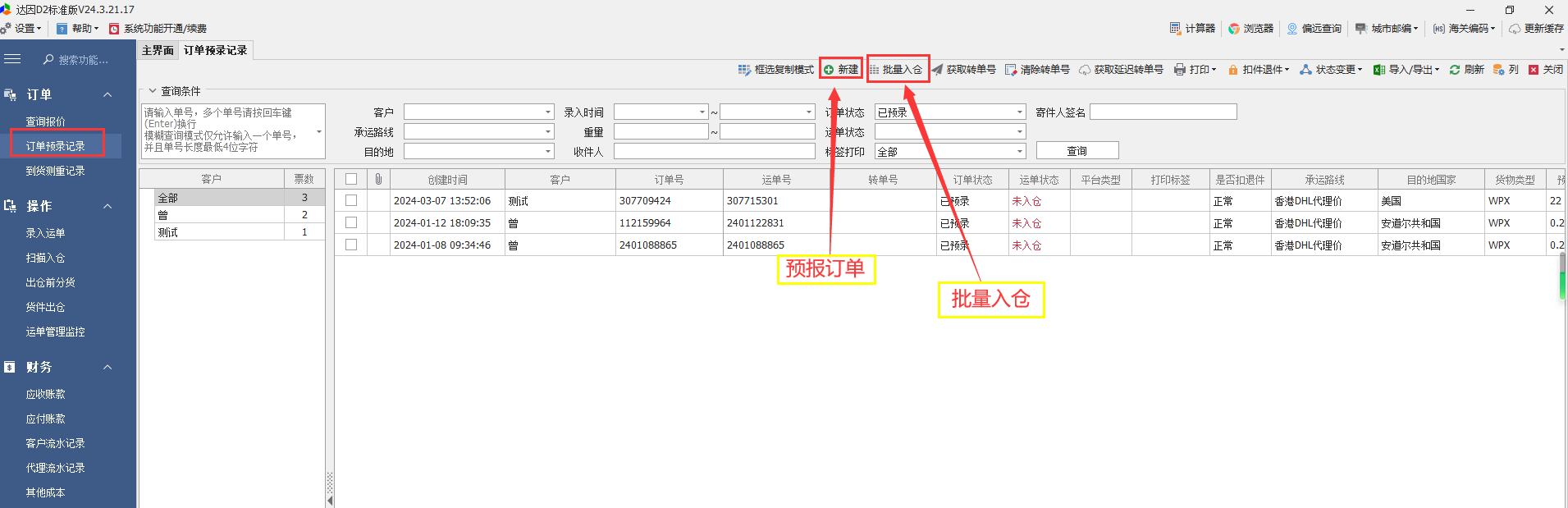Screen dimensions: 1568x508
Task: Click the 获取转单号 icon
Action: 938,70
